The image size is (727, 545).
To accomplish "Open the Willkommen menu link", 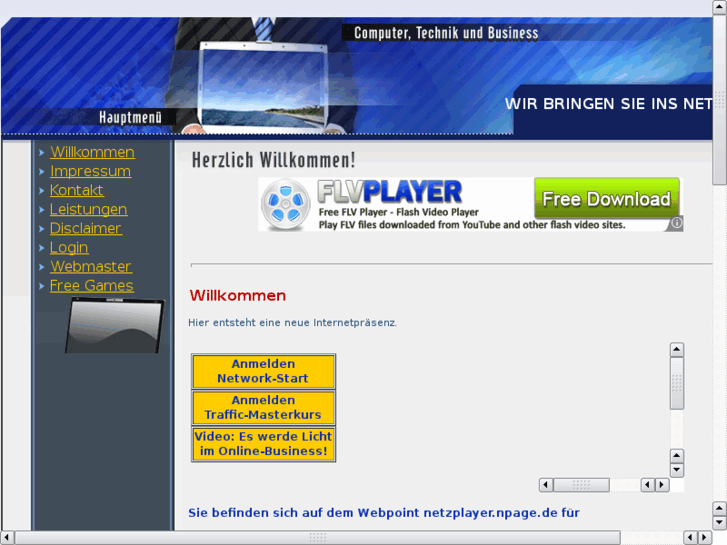I will (92, 152).
